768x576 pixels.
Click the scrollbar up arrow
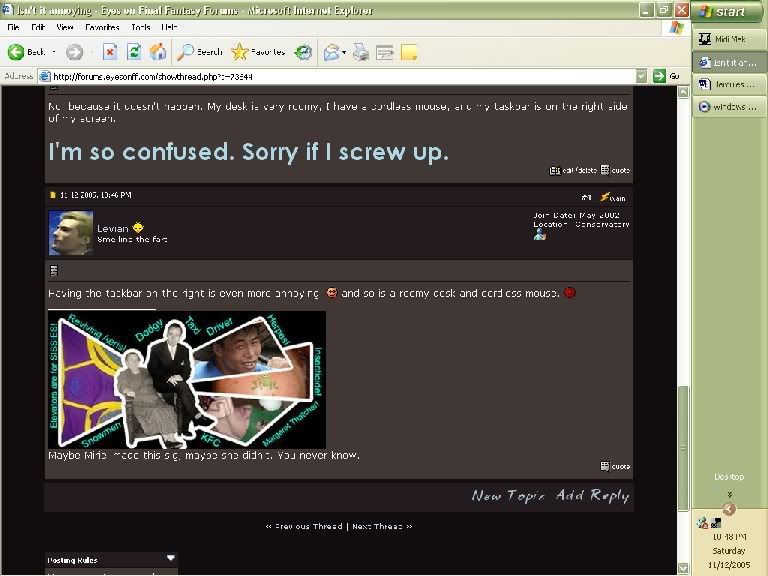tap(683, 92)
